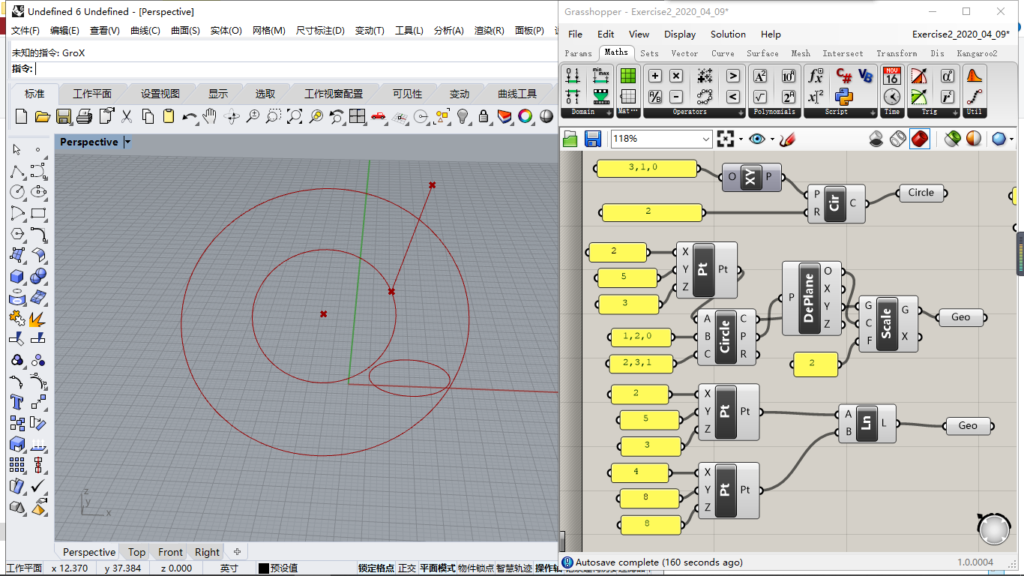
Task: Click the Grasshopper Save blue floppy icon
Action: pyautogui.click(x=592, y=138)
